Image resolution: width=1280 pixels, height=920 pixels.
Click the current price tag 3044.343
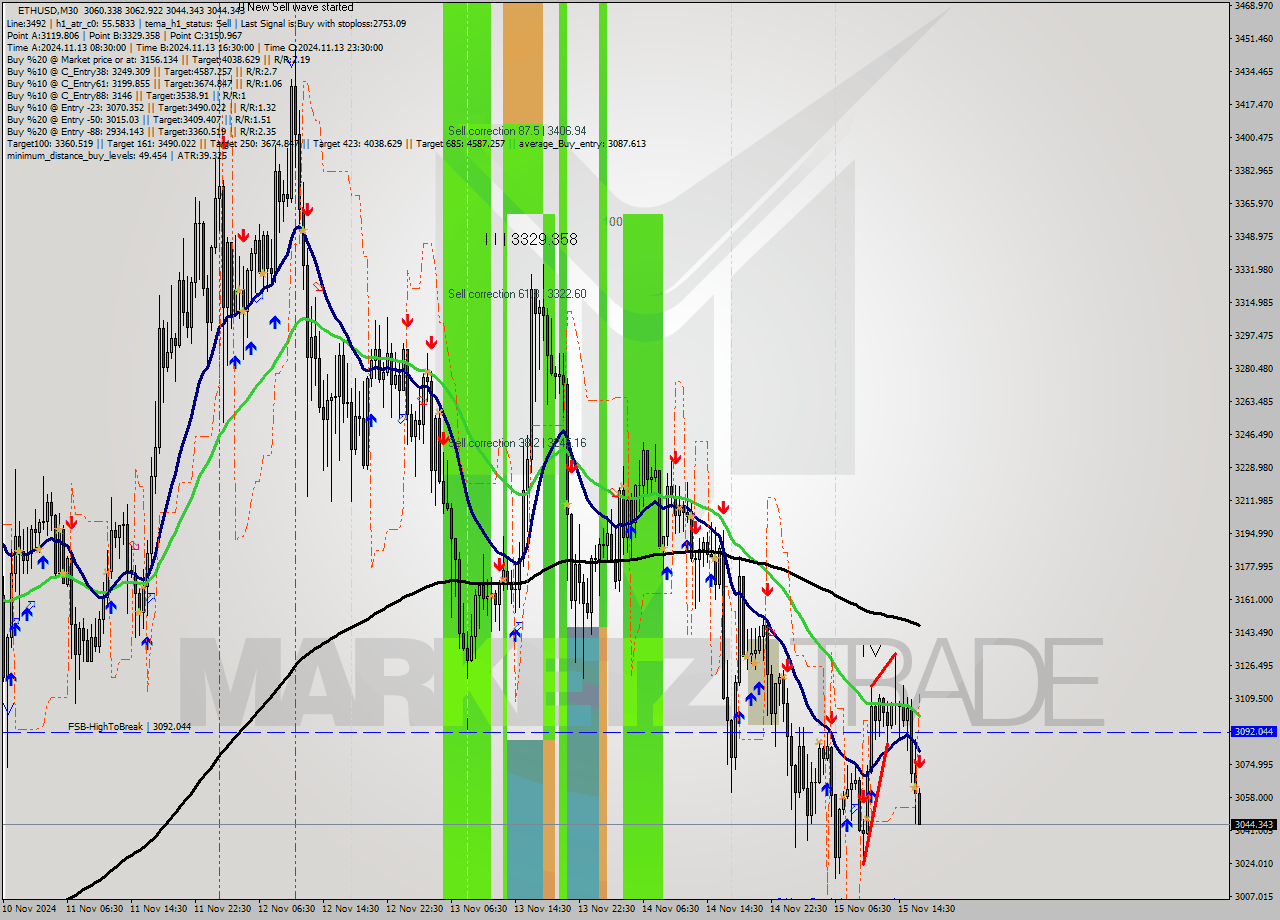(1254, 825)
